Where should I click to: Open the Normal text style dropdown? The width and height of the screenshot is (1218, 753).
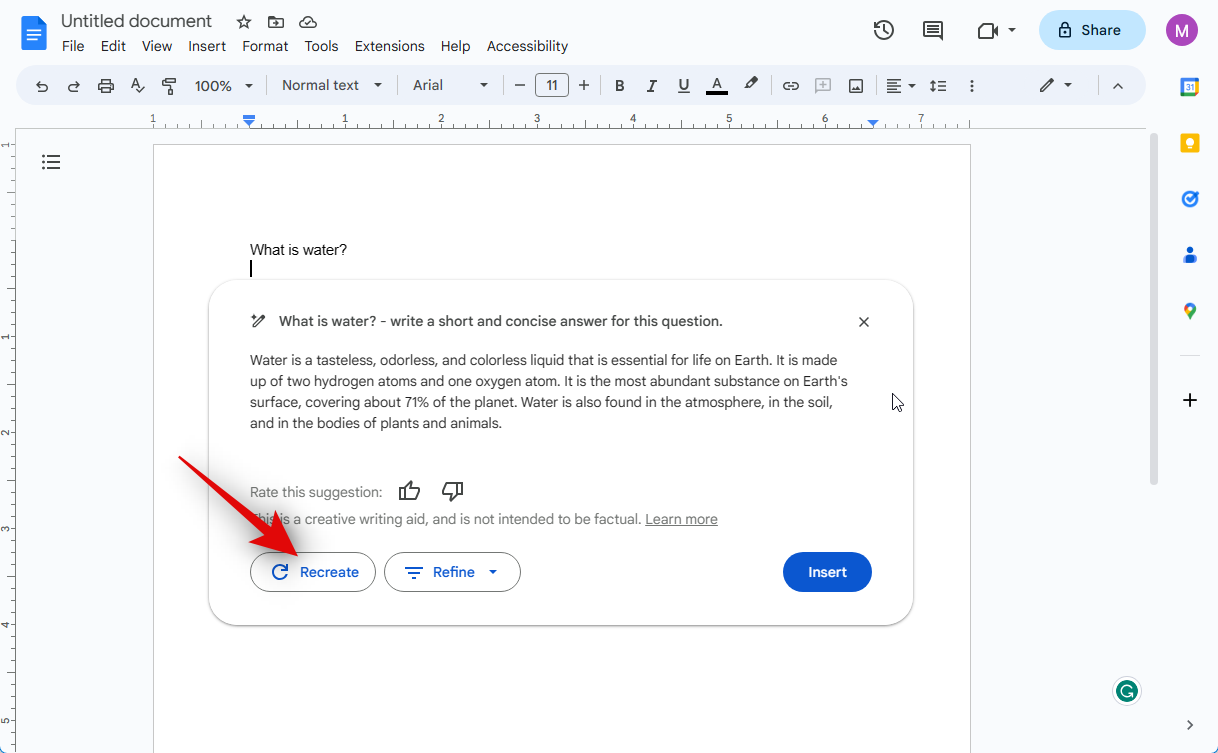point(332,86)
